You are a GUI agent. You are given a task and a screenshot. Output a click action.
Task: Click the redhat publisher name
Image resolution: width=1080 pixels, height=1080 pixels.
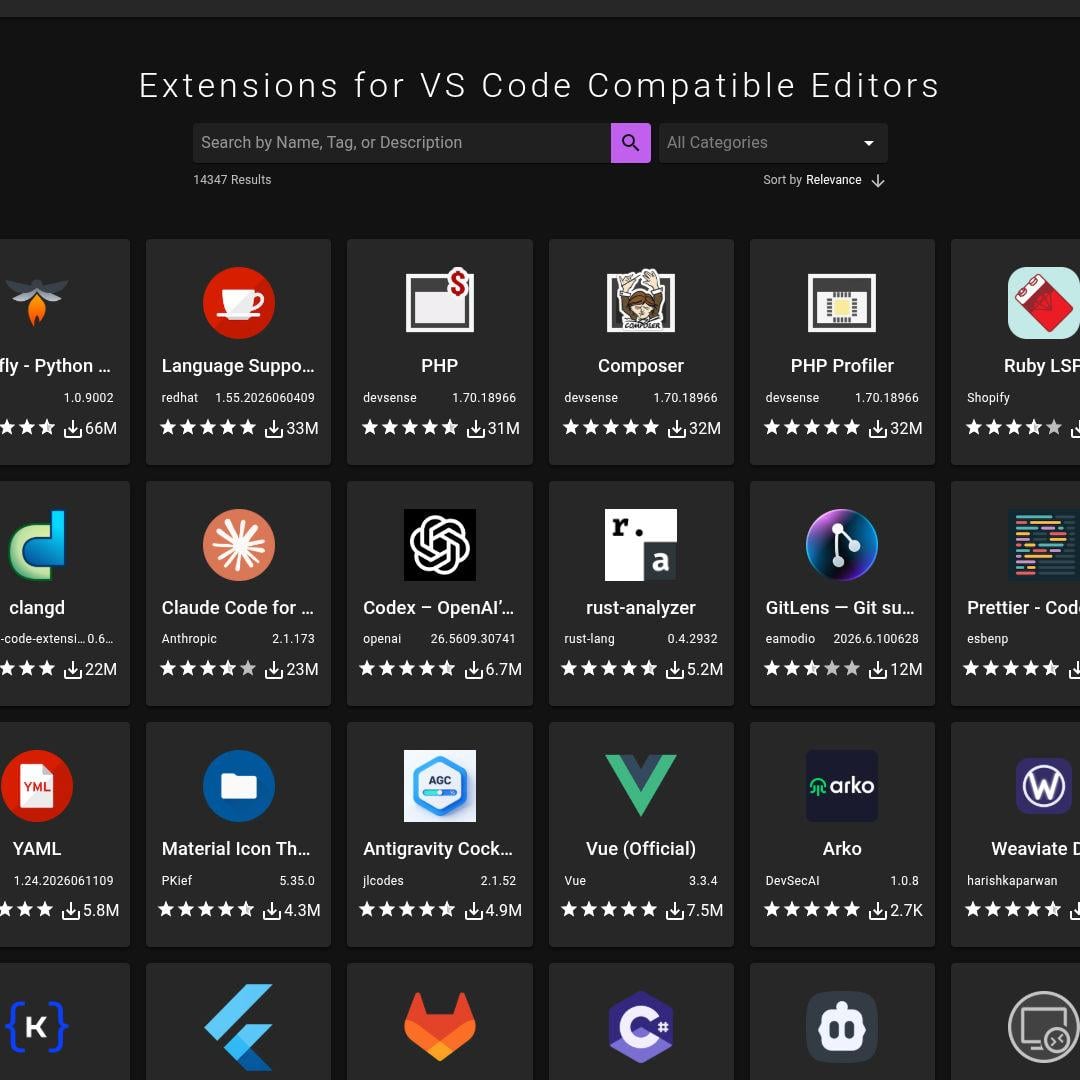point(180,397)
